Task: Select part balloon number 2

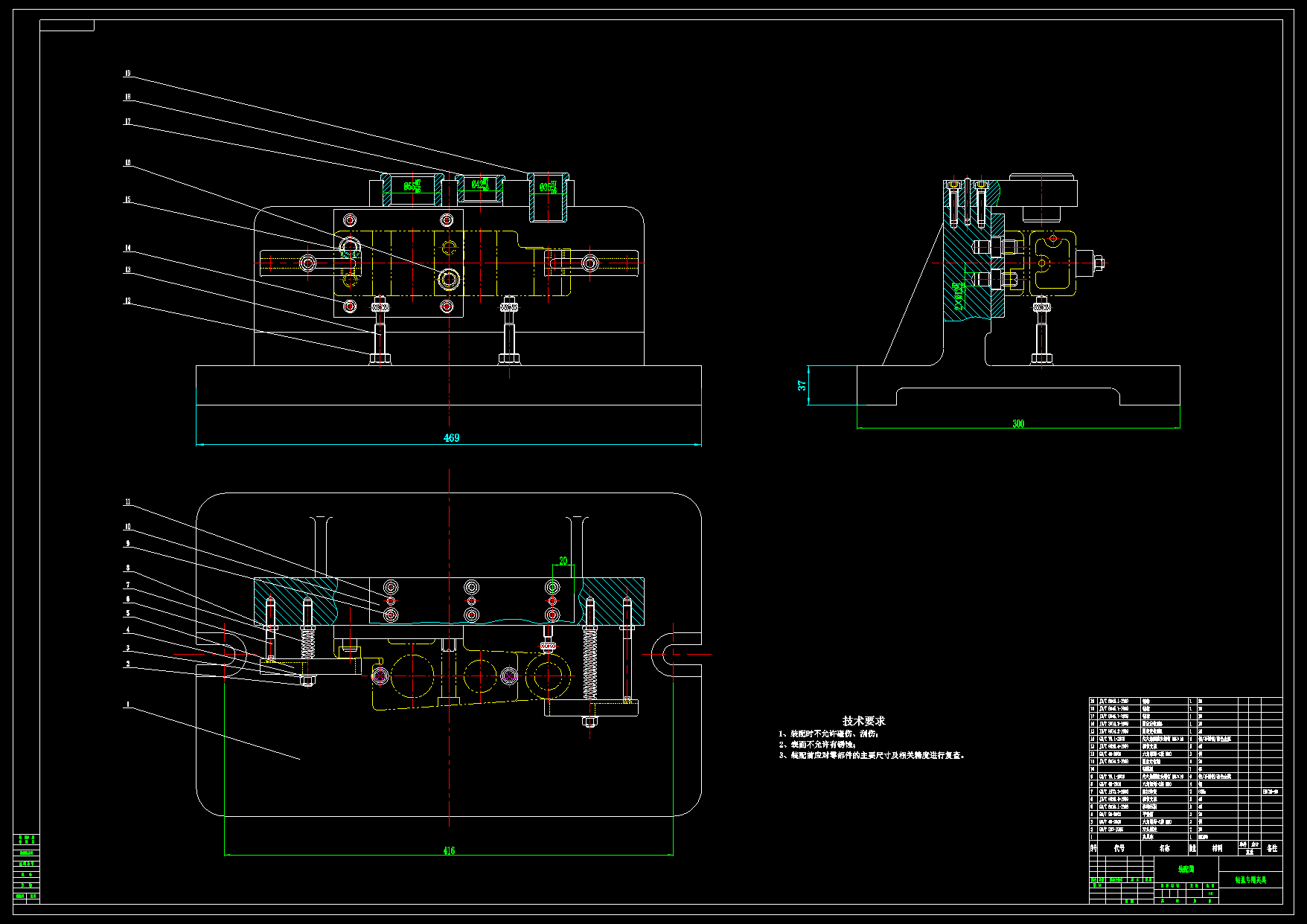Action: pyautogui.click(x=128, y=664)
